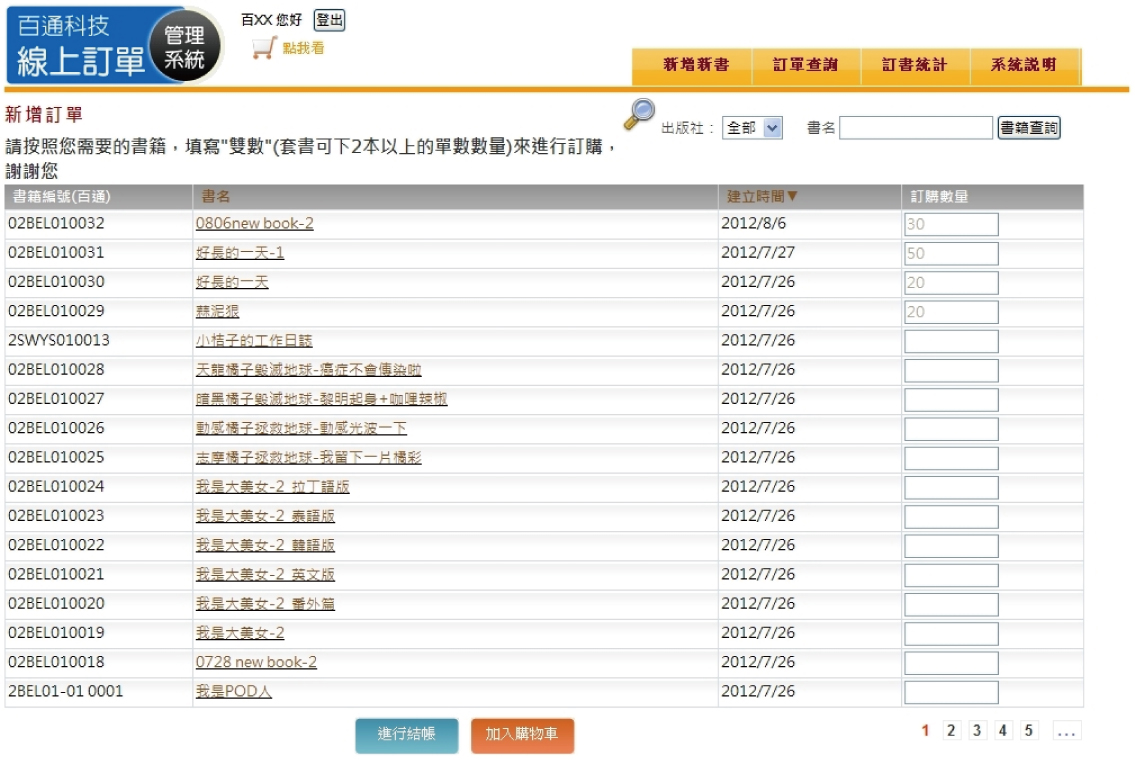Screen dimensions: 1135x760
Task: Sort by 建立時間 column header
Action: tap(762, 197)
